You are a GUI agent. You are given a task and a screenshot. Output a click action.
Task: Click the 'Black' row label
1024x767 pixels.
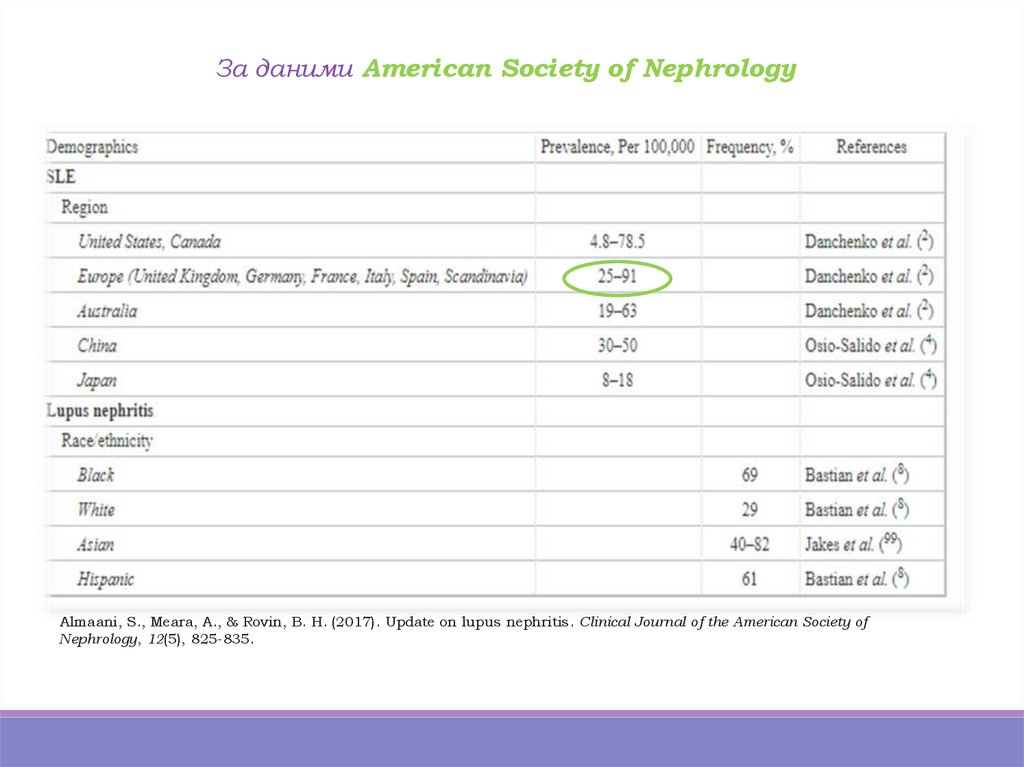[x=95, y=475]
